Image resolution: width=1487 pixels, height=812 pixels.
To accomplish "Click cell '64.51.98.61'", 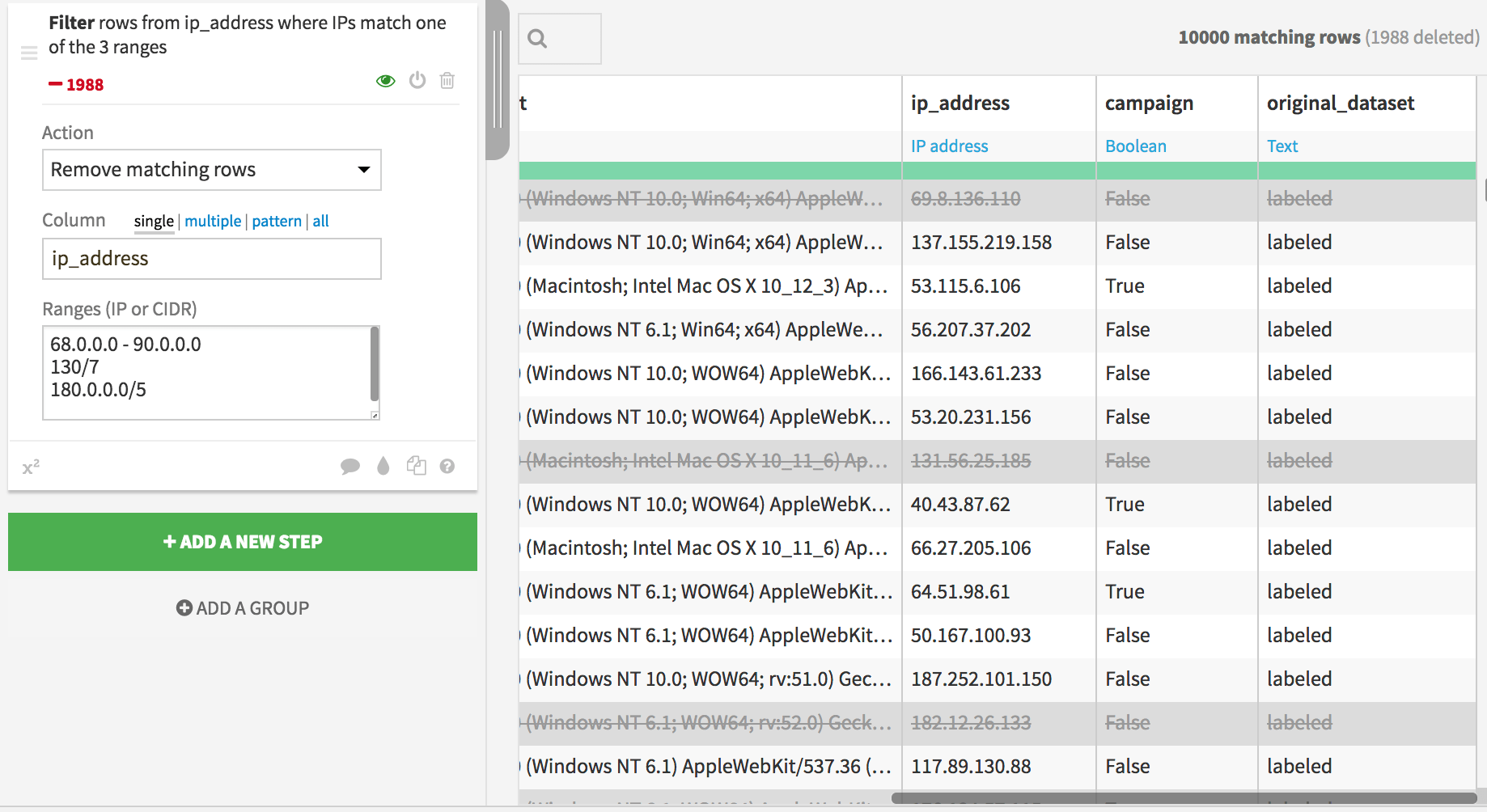I will coord(960,592).
